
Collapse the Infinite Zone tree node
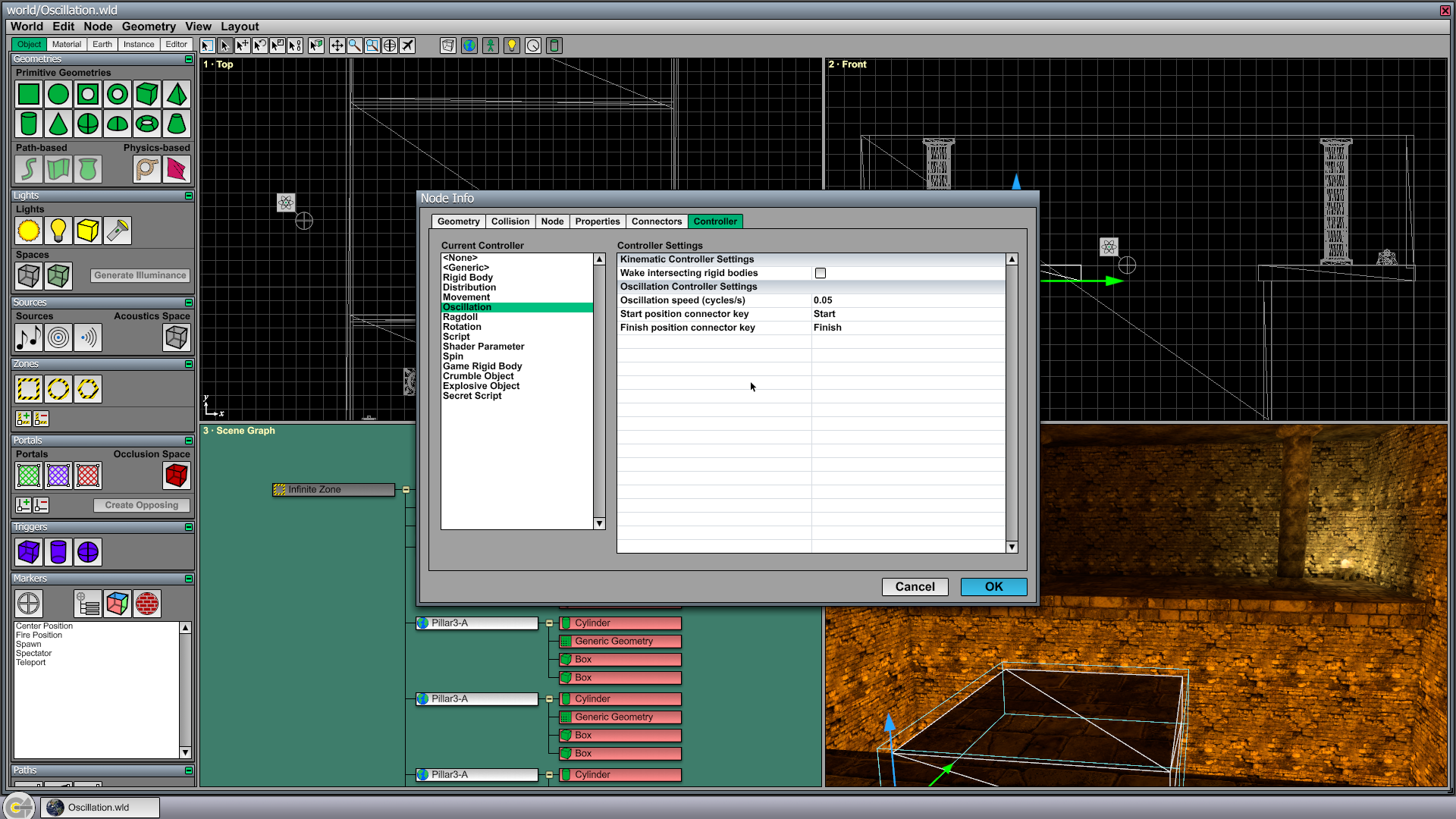pos(406,490)
